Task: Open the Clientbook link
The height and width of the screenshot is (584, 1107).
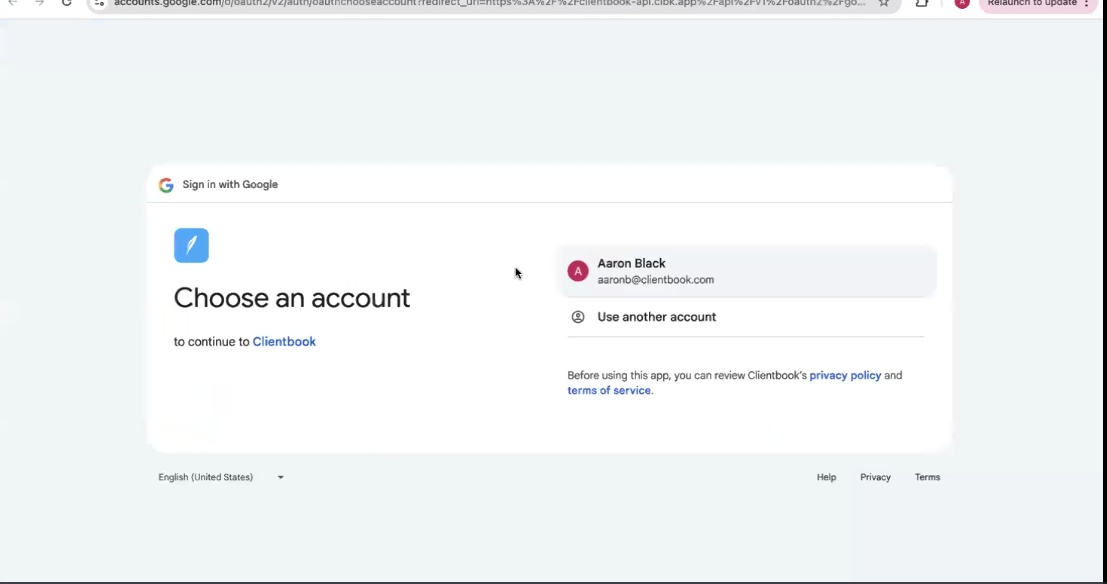Action: click(284, 342)
